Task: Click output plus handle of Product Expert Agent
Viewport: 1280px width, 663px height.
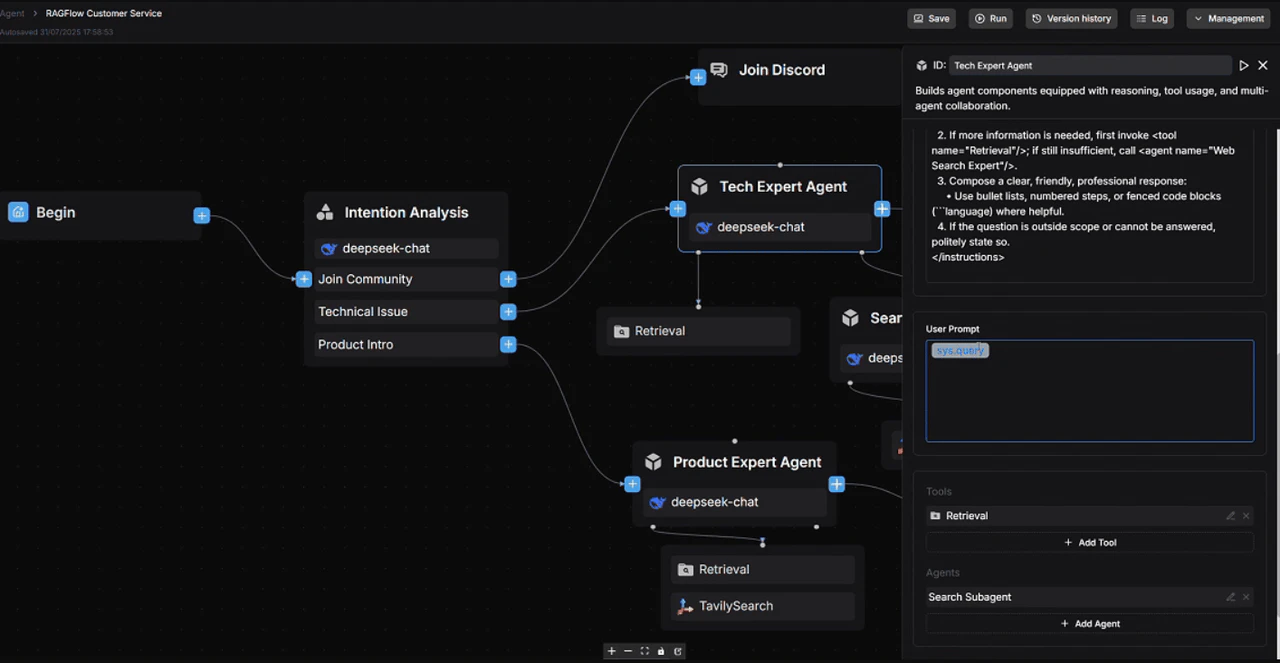Action: (837, 484)
